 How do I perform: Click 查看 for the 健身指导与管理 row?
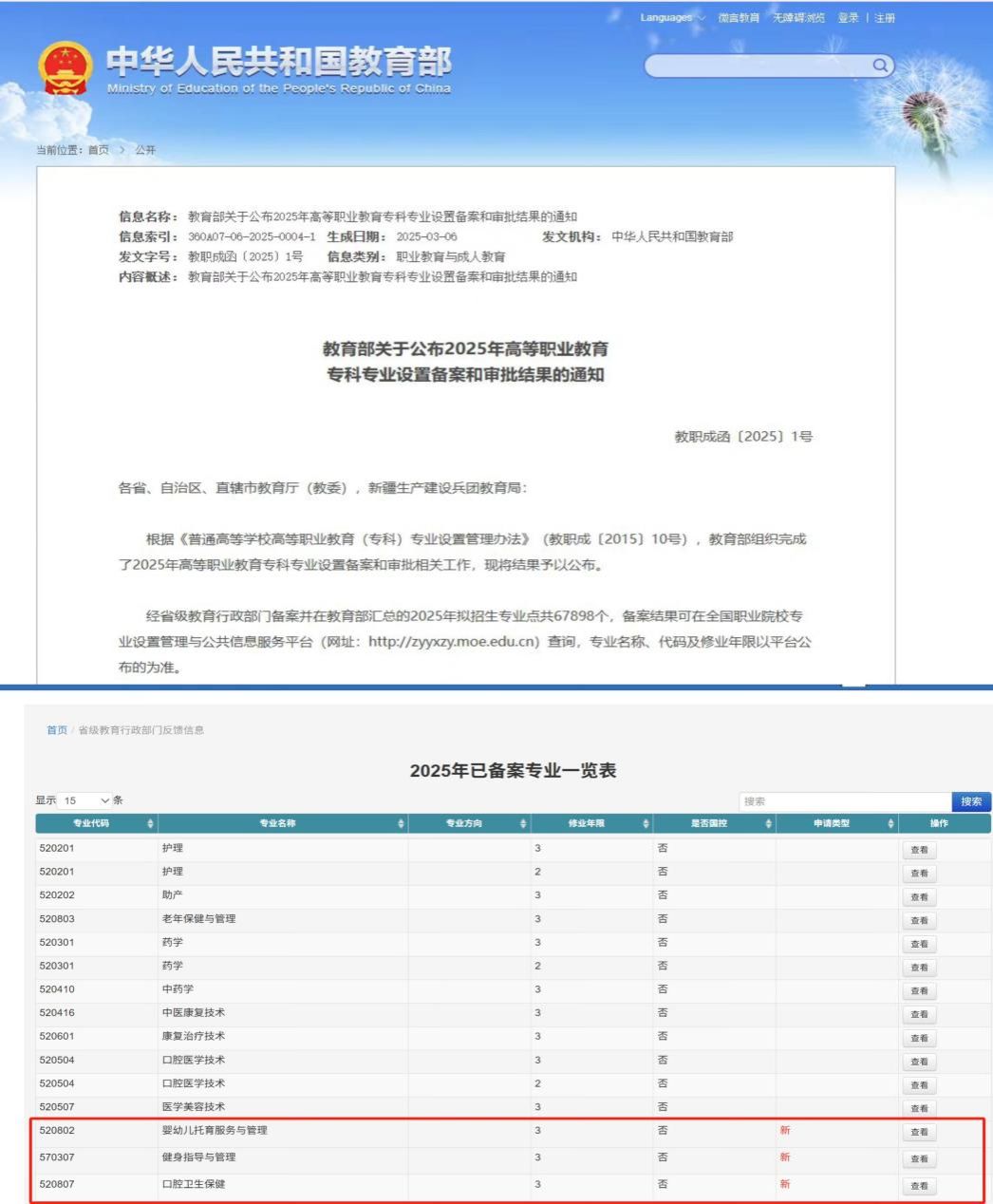pyautogui.click(x=919, y=1159)
